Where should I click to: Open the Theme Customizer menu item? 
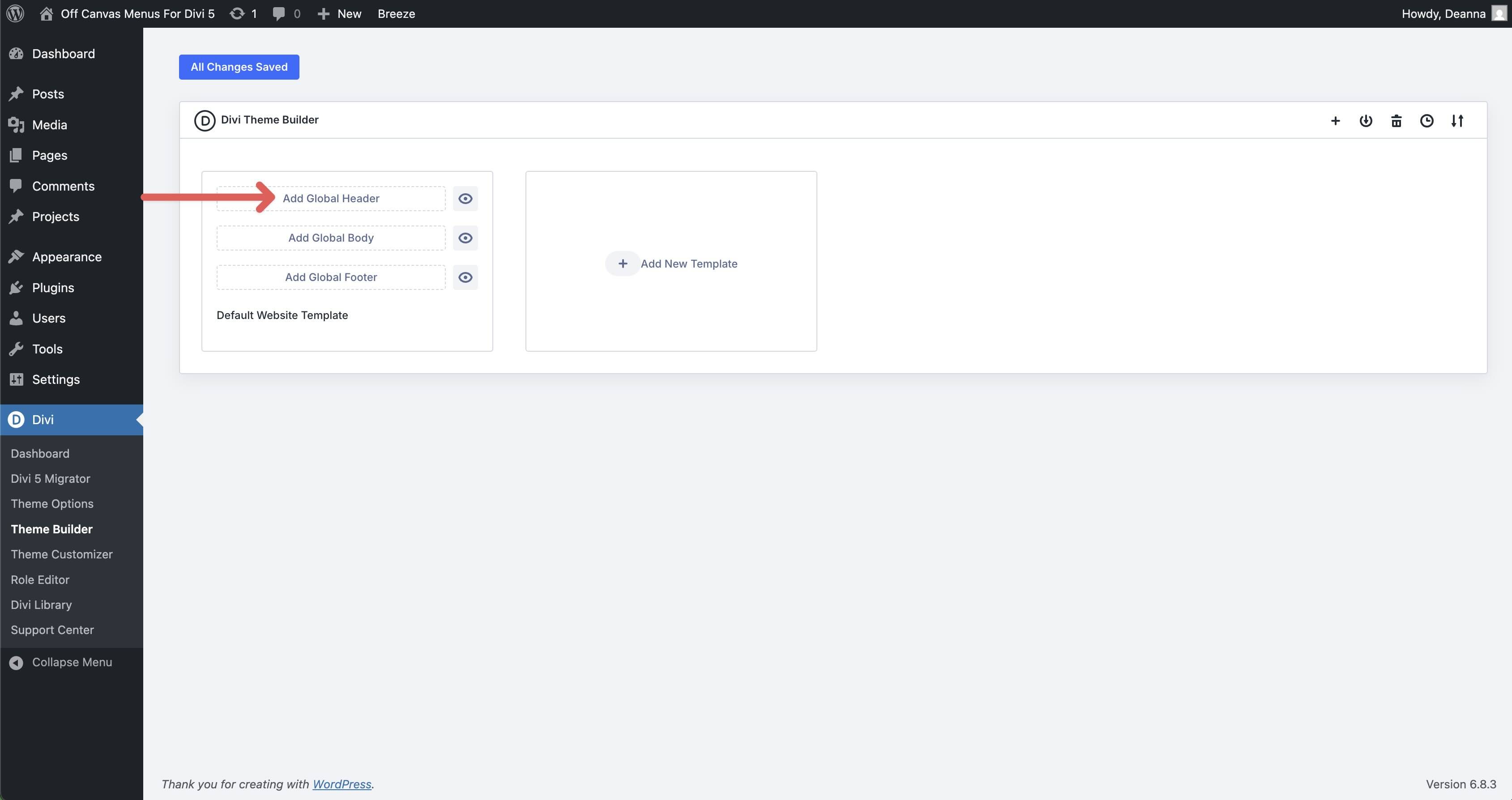pos(62,553)
